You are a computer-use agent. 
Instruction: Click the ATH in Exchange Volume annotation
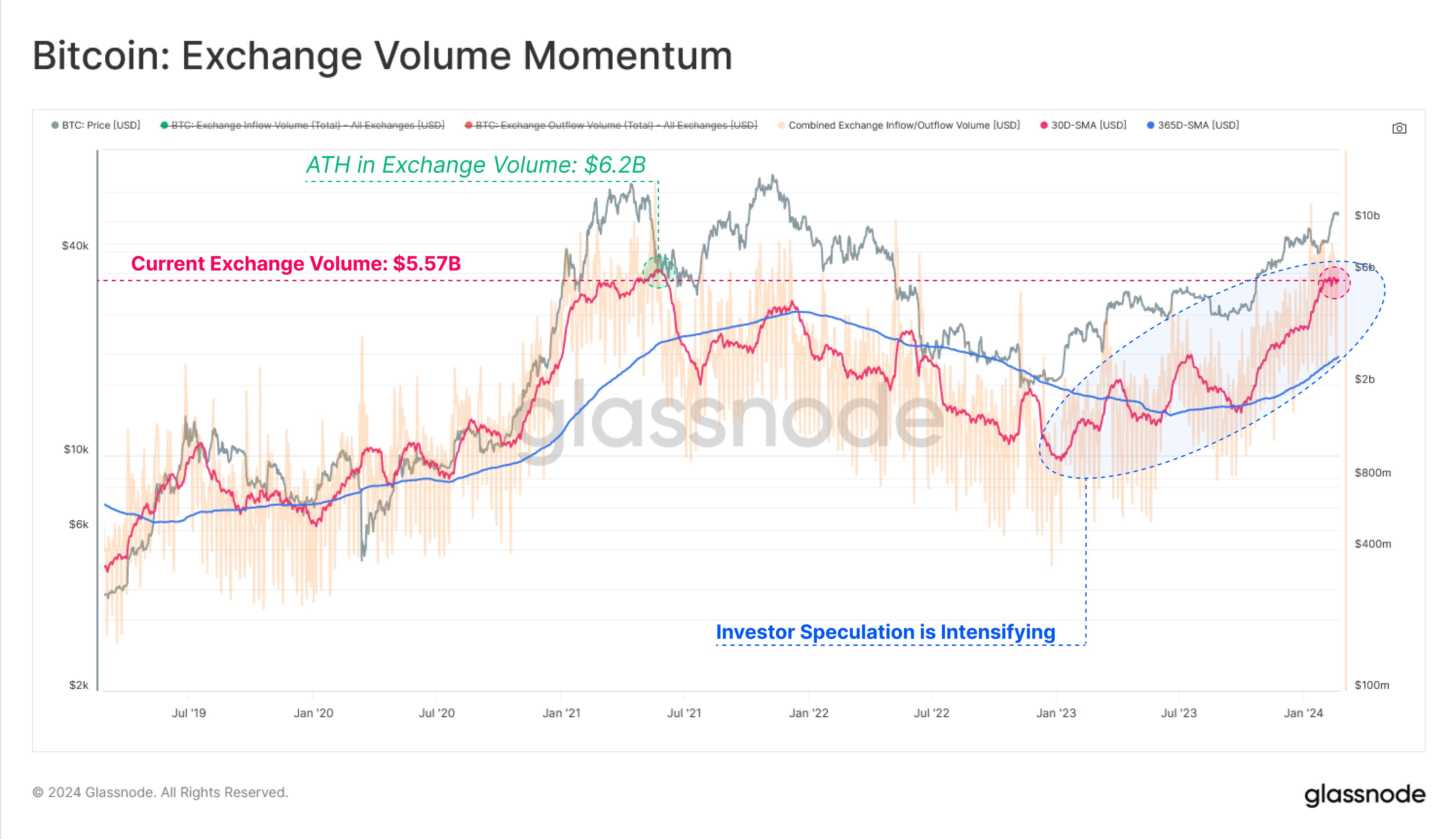coord(476,165)
